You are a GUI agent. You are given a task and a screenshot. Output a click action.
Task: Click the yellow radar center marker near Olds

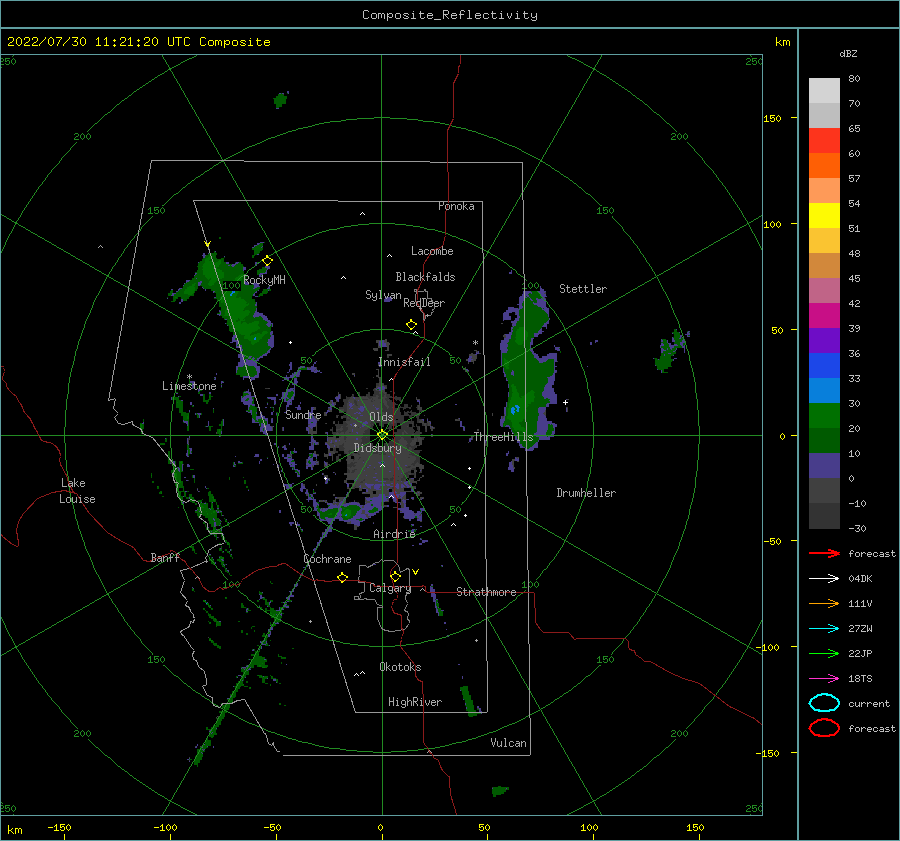382,435
